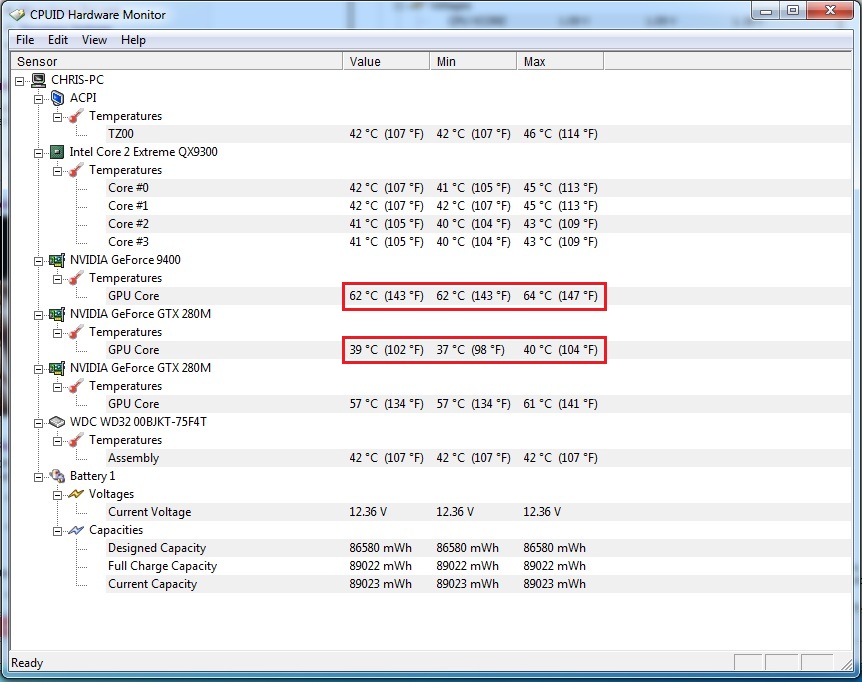
Task: Click the thermometer icon under WDC WD32
Action: (76, 440)
